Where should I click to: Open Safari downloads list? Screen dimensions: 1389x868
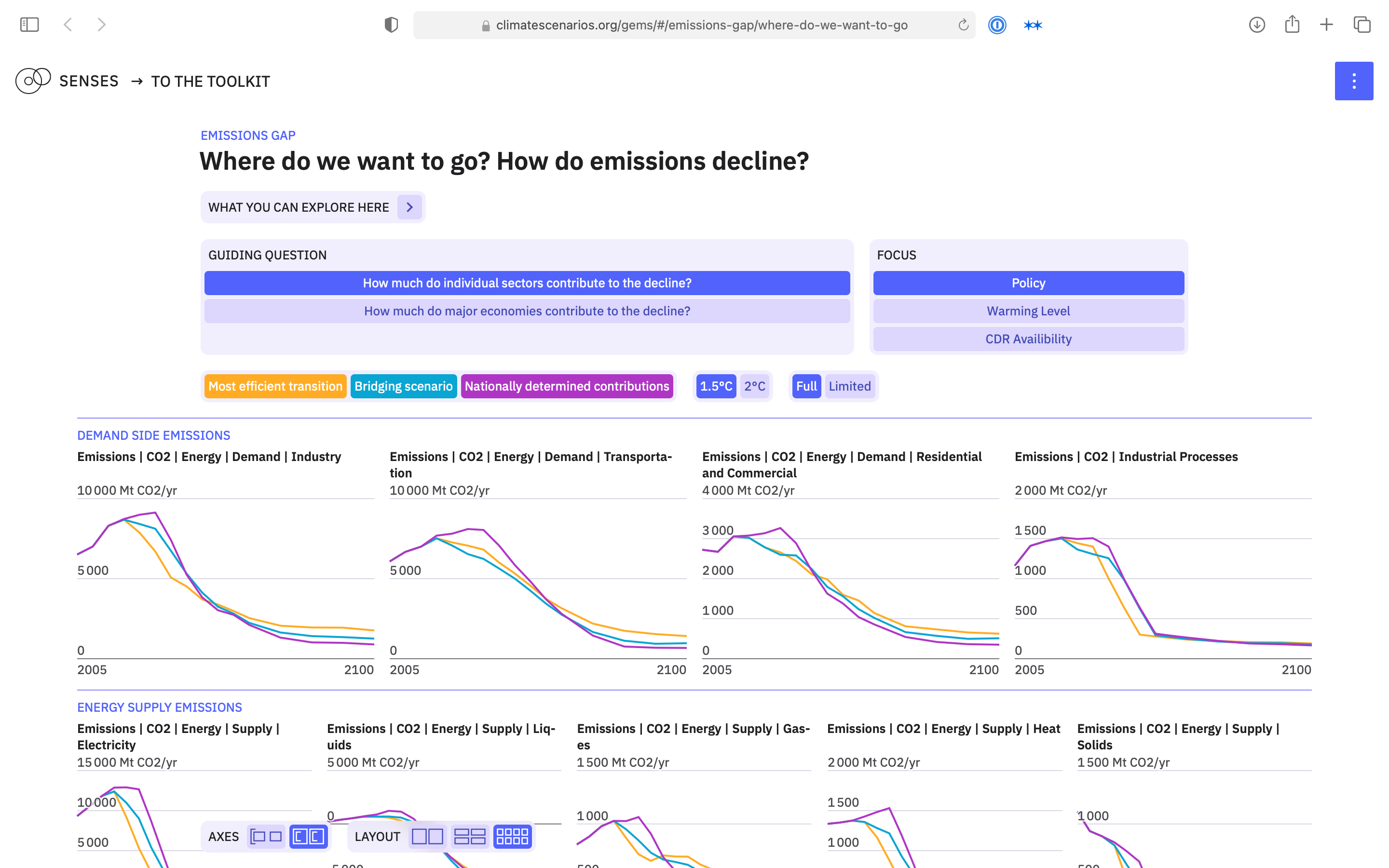[x=1256, y=25]
